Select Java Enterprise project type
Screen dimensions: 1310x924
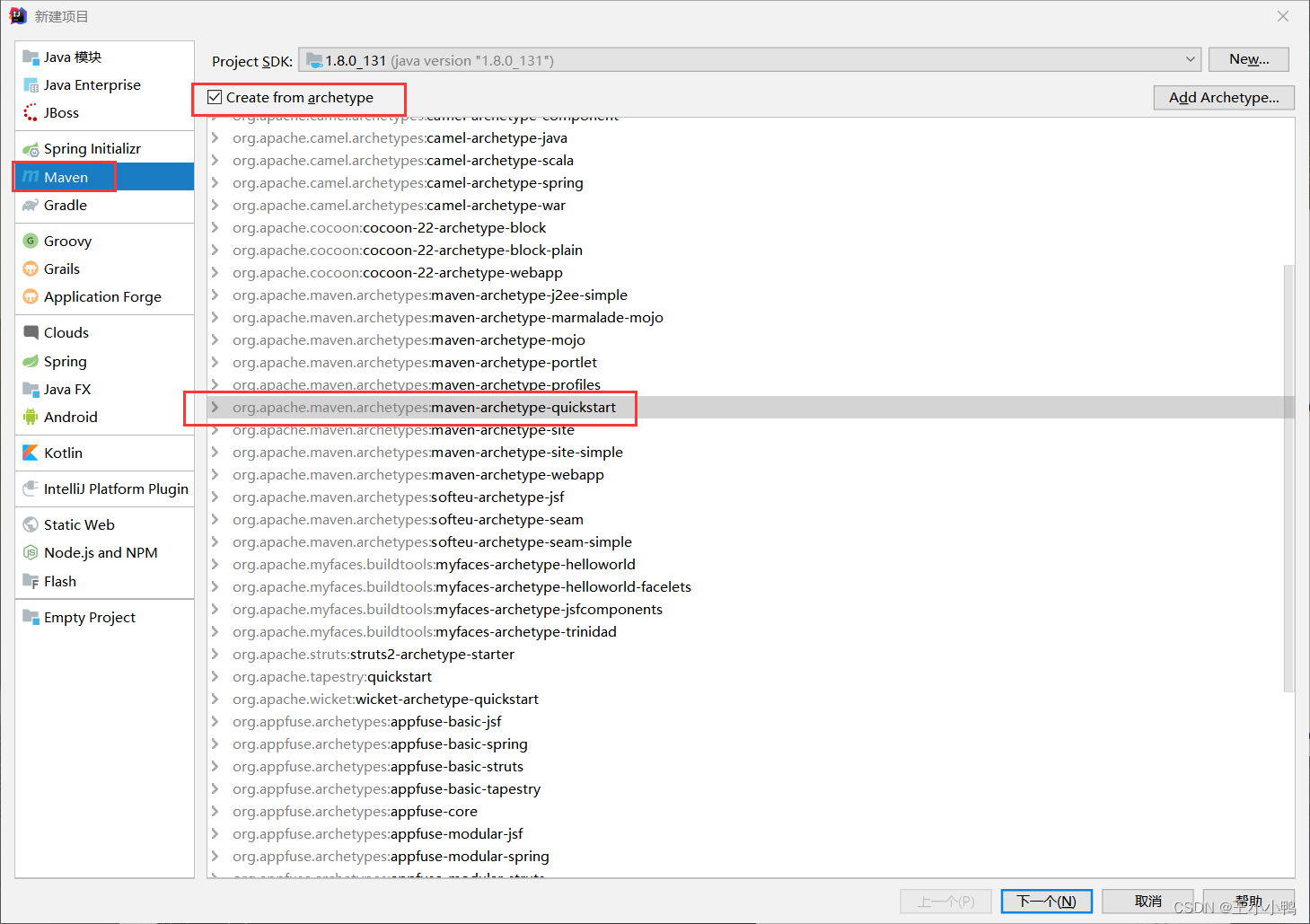click(104, 84)
